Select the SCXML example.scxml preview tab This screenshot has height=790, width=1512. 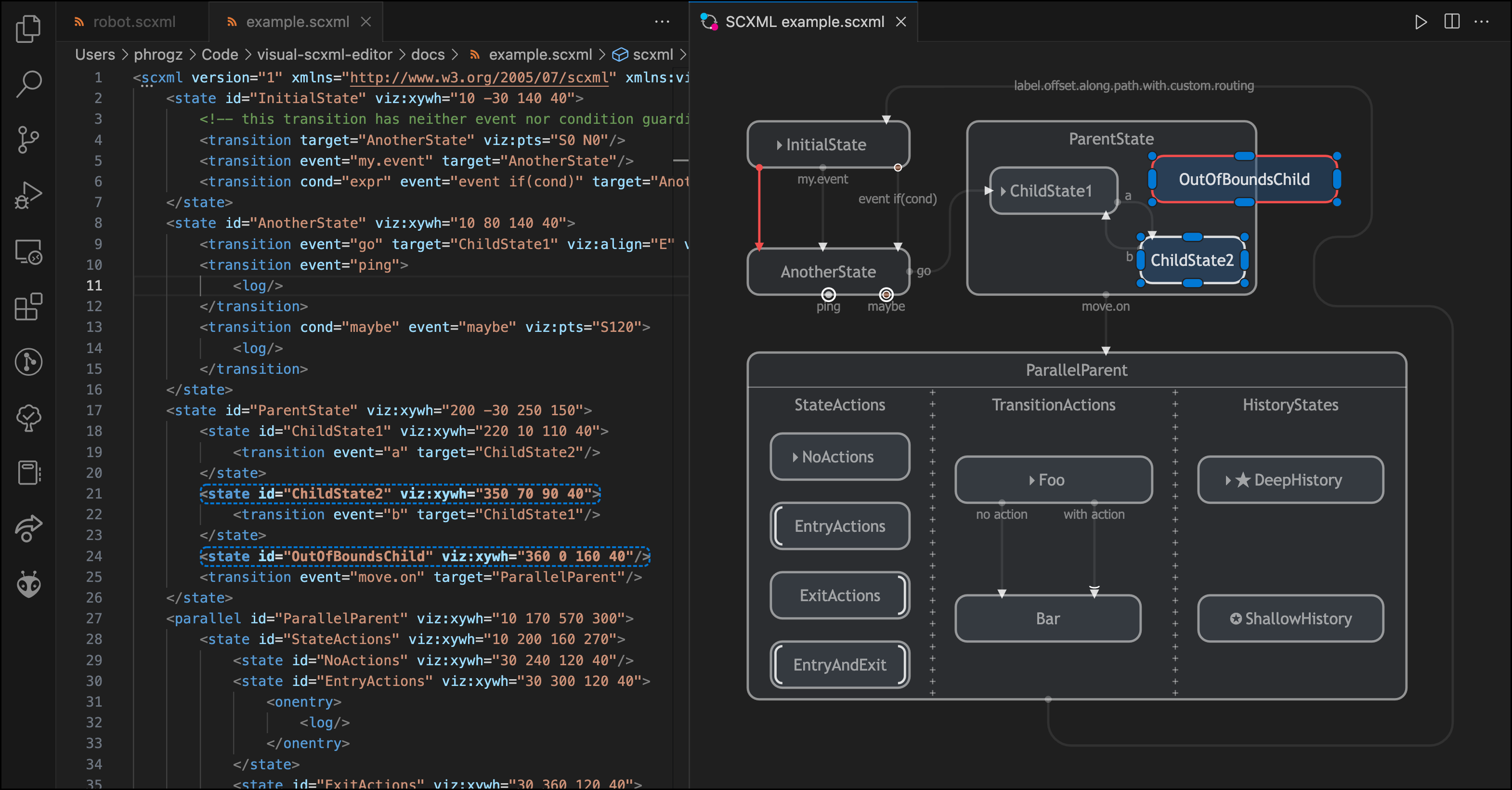click(x=804, y=22)
